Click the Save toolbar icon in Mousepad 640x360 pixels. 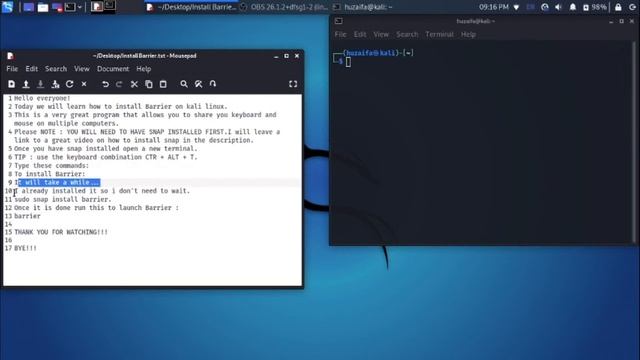point(40,84)
